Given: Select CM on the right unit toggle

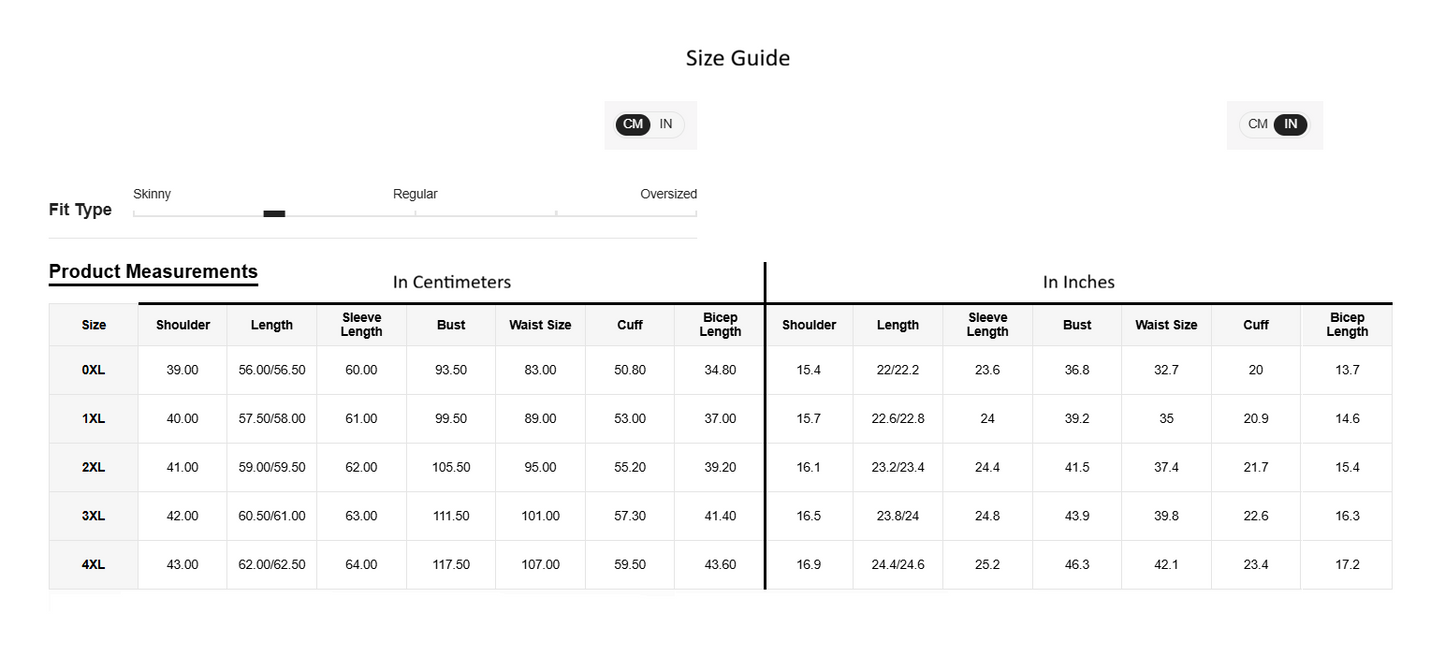Looking at the screenshot, I should pos(1258,124).
